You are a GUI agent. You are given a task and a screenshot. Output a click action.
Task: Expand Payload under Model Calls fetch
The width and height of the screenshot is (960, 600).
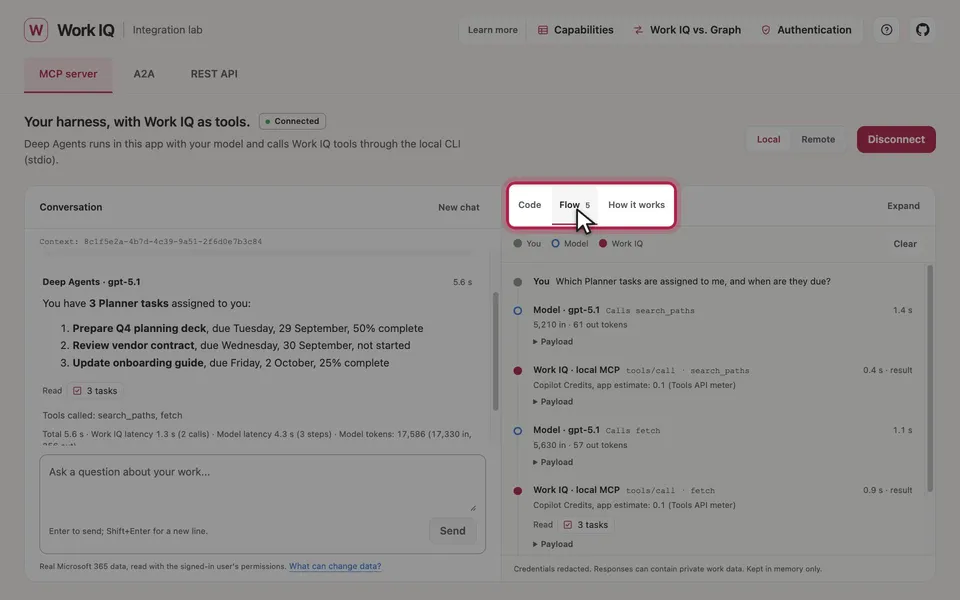click(553, 462)
